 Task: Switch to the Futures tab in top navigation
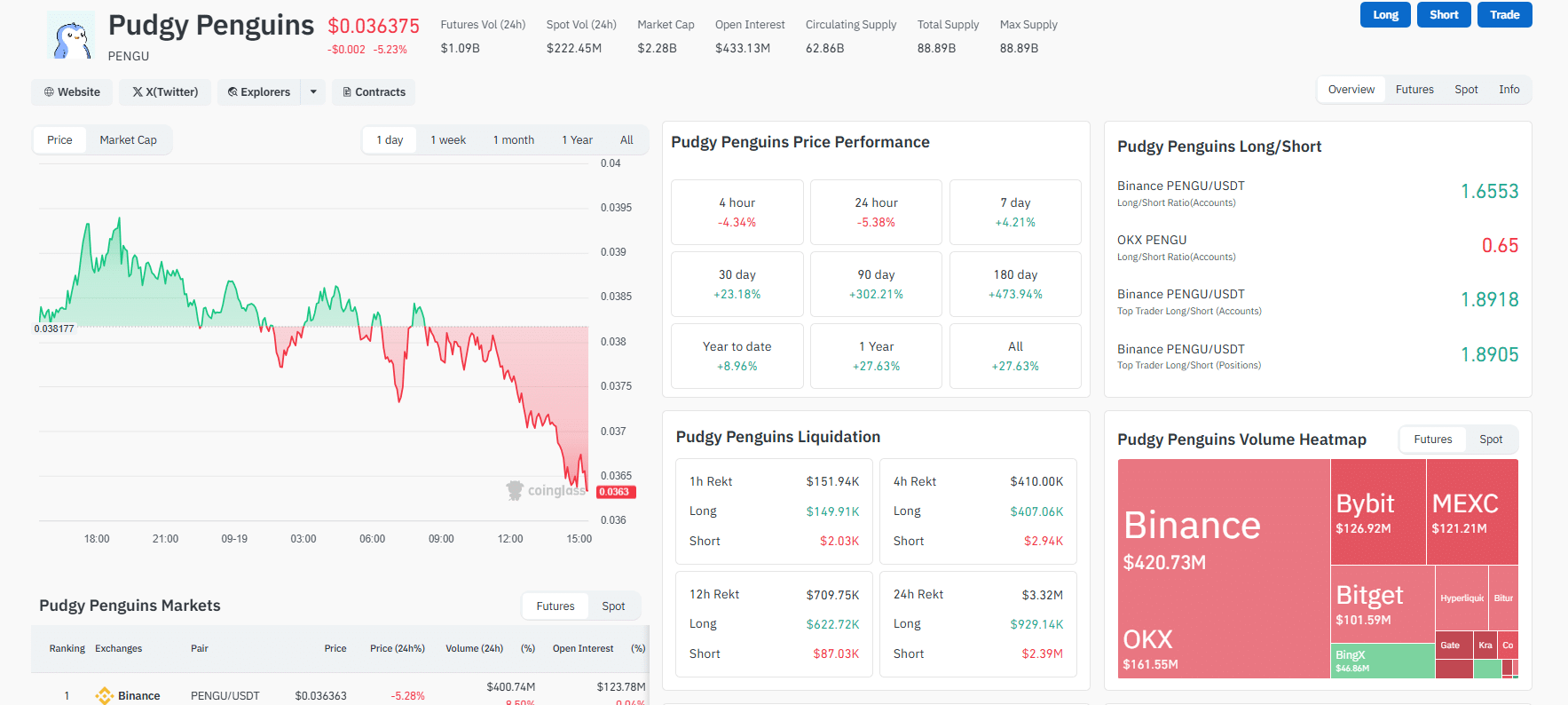point(1414,90)
